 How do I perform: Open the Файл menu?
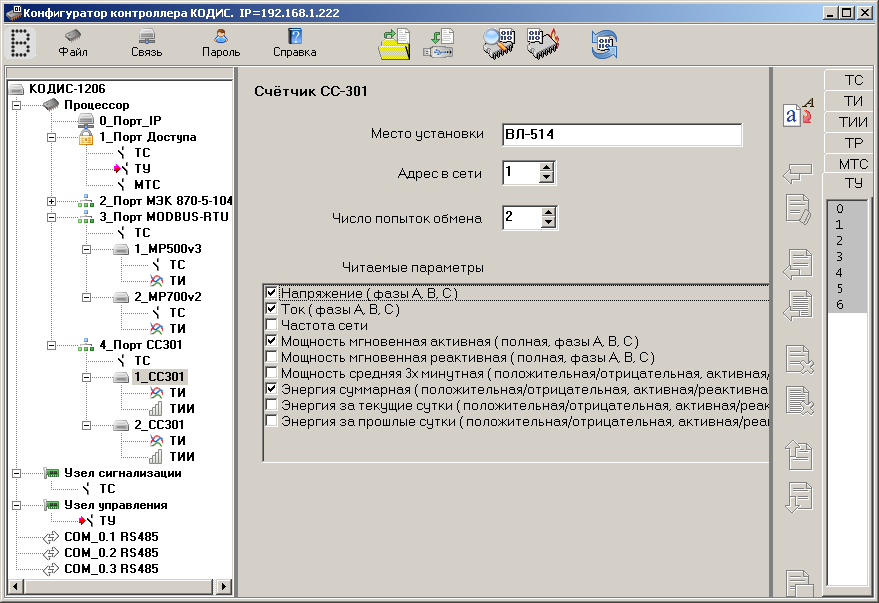coord(73,43)
